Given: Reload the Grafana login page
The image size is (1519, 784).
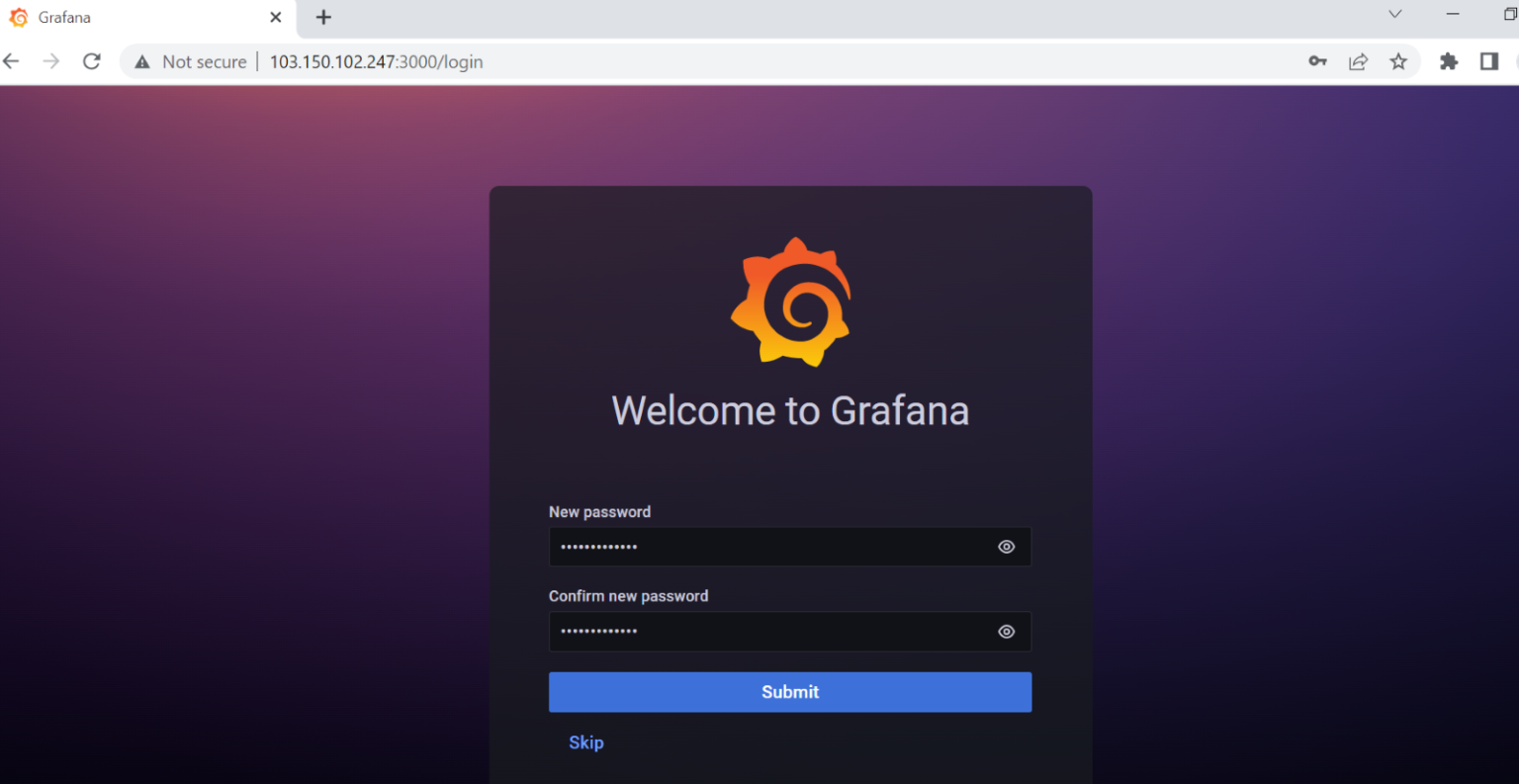Looking at the screenshot, I should pyautogui.click(x=92, y=61).
